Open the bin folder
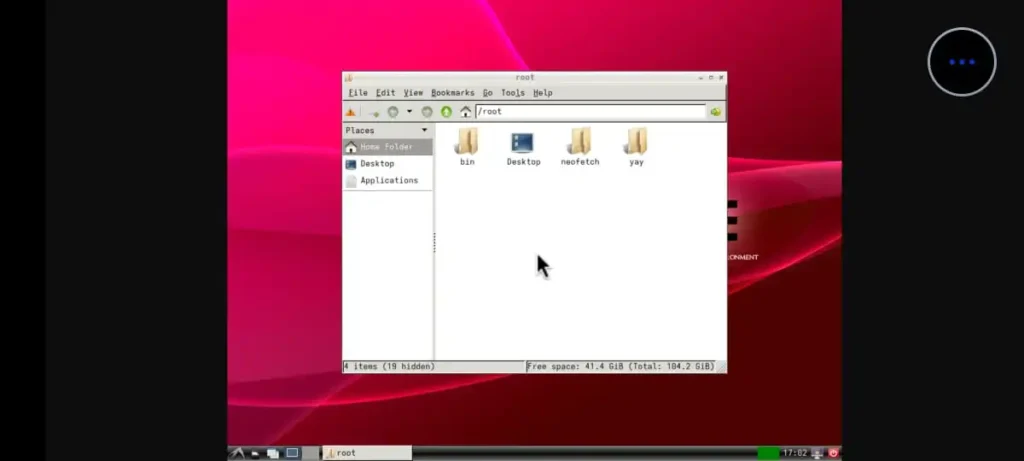The height and width of the screenshot is (461, 1024). click(x=467, y=146)
